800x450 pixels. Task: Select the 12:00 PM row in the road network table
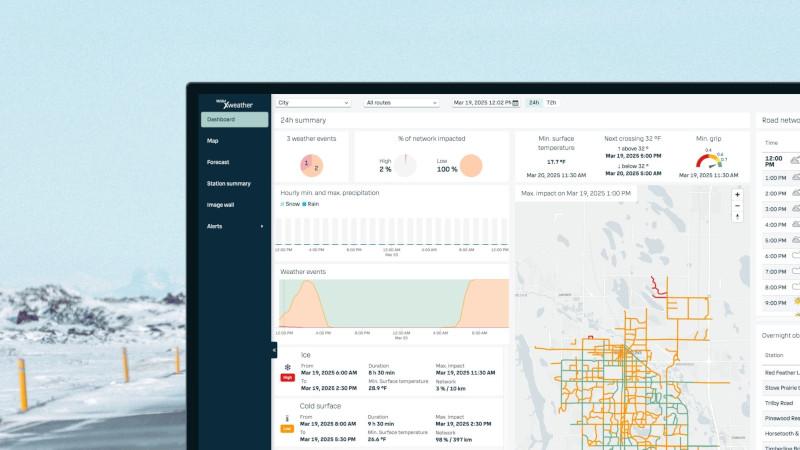782,161
